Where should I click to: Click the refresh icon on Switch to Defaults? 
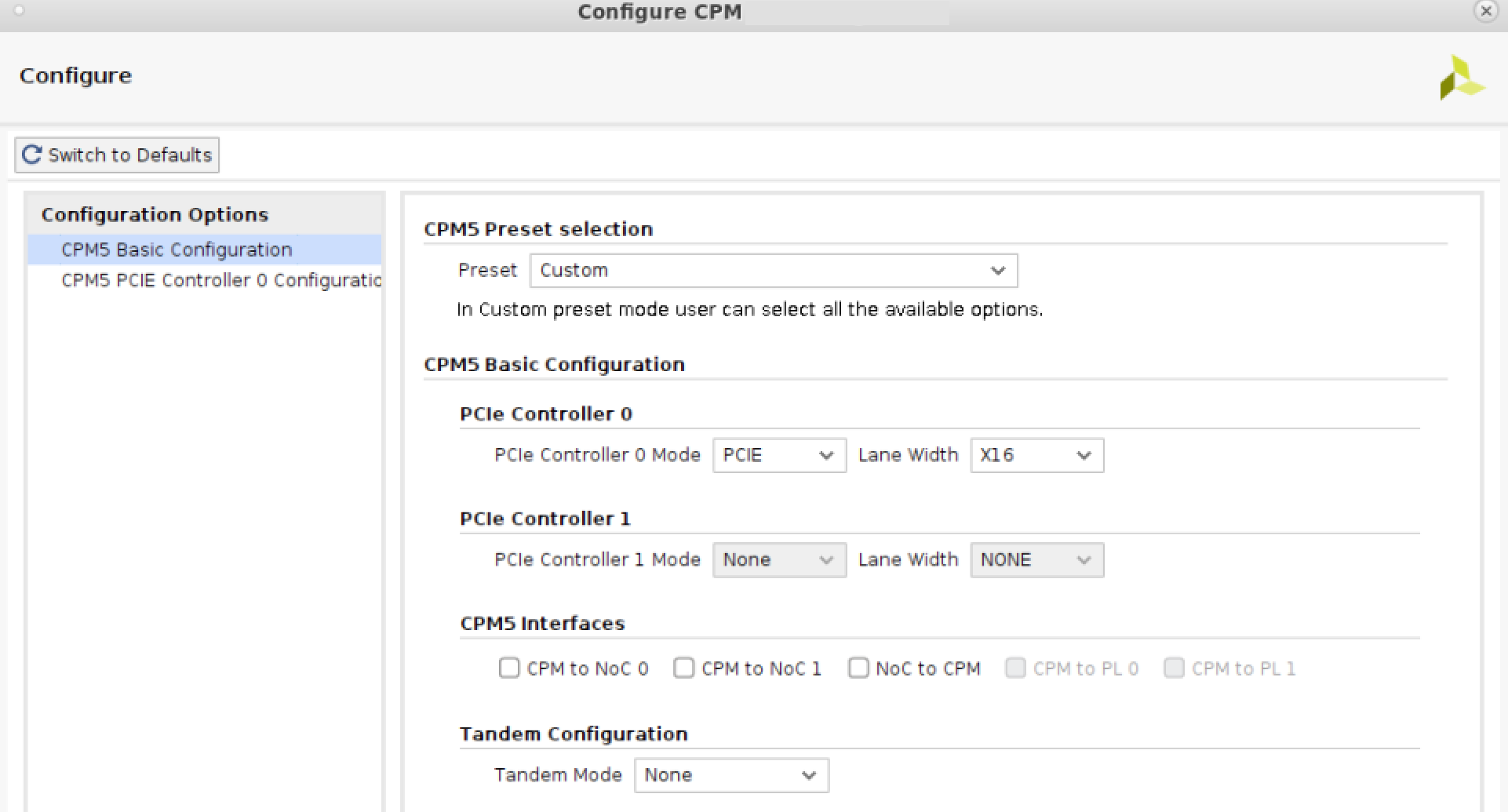(x=31, y=155)
